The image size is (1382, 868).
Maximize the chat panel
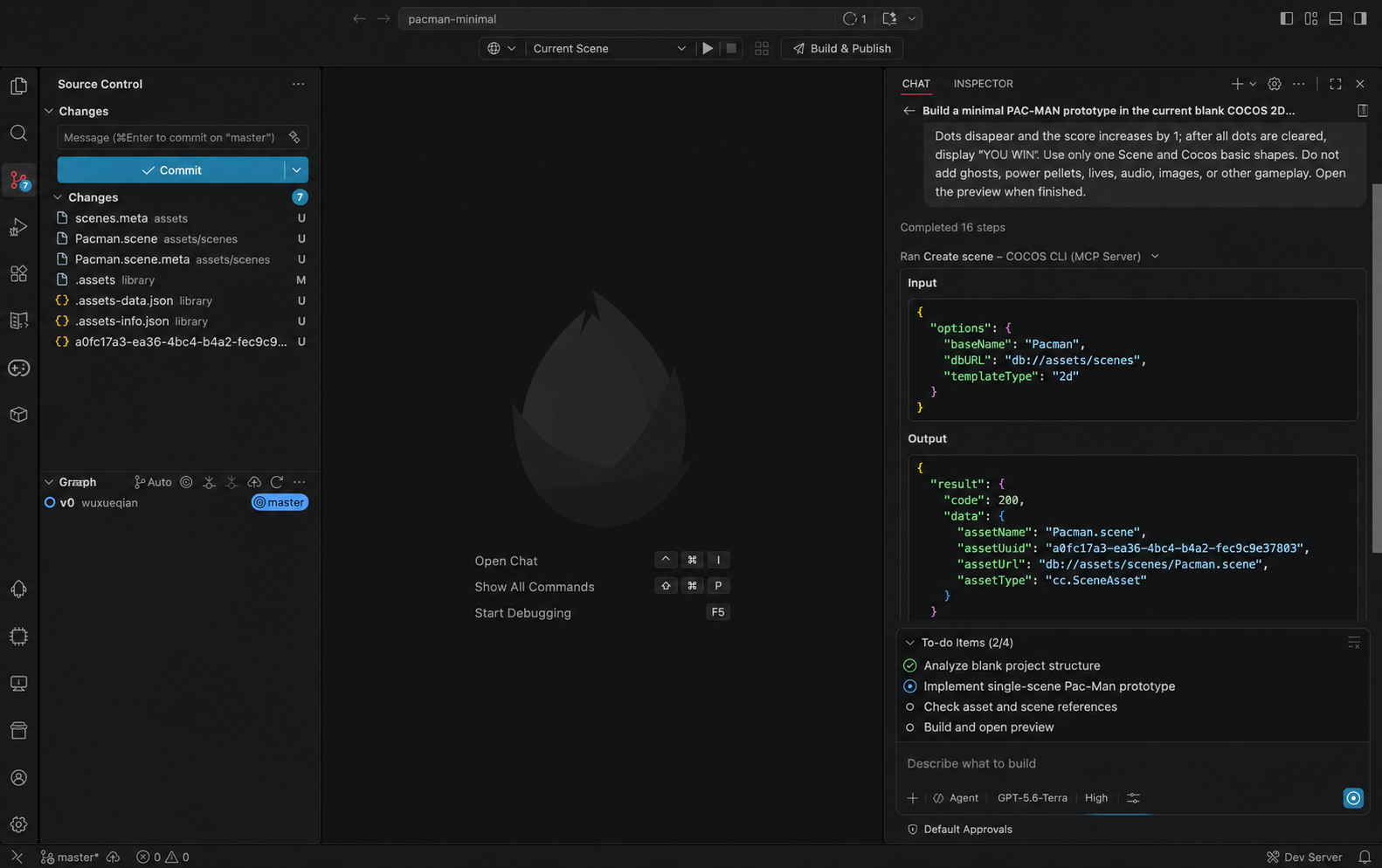(1336, 84)
